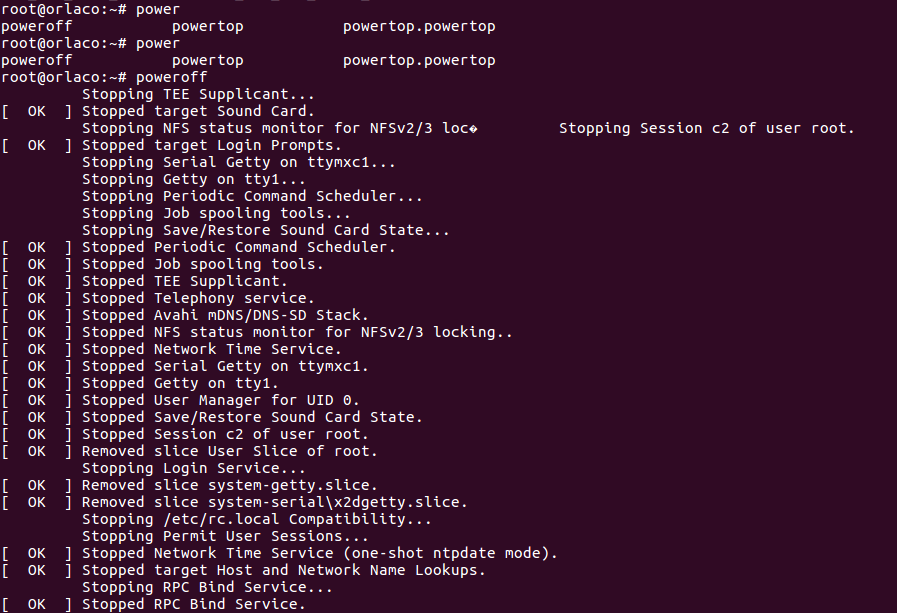Viewport: 897px width, 613px height.
Task: Select "Stopping /etc/rc.local Compatibility..." line
Action: pyautogui.click(x=256, y=519)
